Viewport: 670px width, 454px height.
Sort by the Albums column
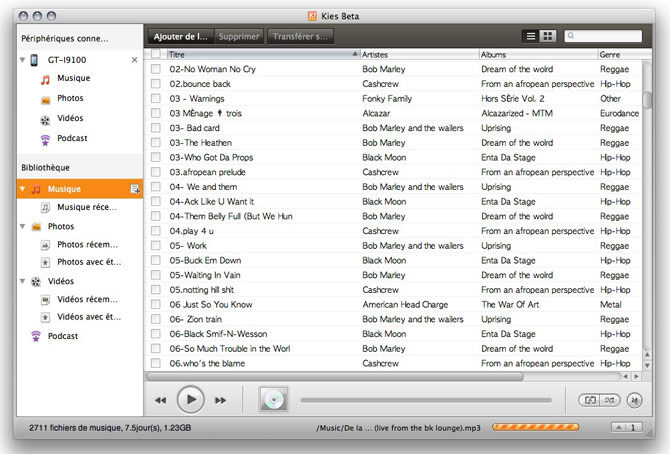tap(538, 54)
